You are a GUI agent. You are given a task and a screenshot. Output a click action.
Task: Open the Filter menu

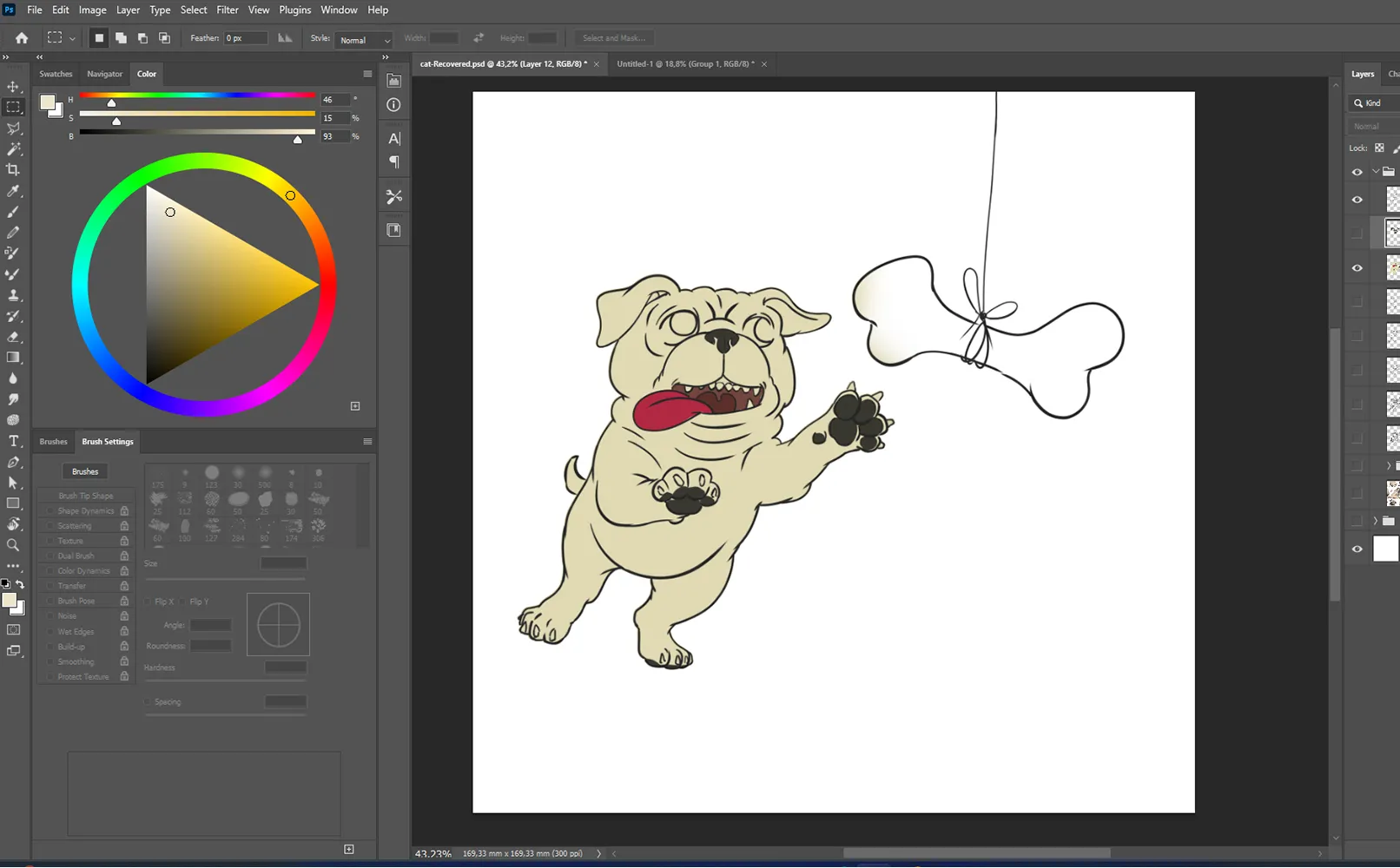(x=228, y=10)
